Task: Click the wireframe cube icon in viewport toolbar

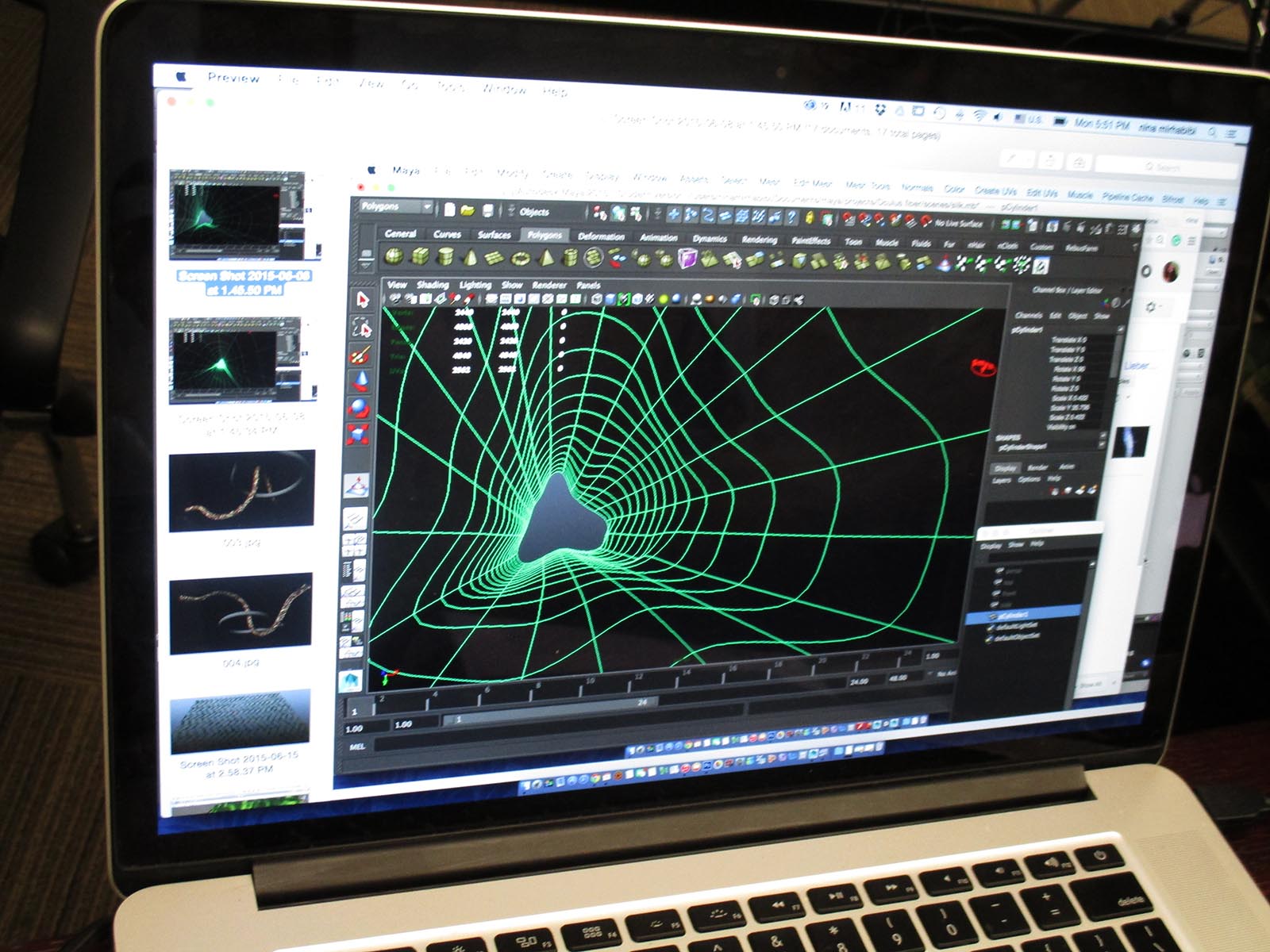Action: pos(596,299)
